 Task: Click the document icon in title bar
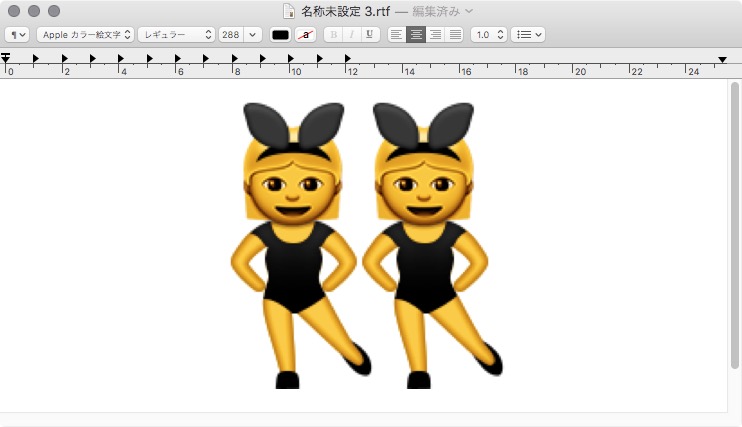[x=288, y=10]
